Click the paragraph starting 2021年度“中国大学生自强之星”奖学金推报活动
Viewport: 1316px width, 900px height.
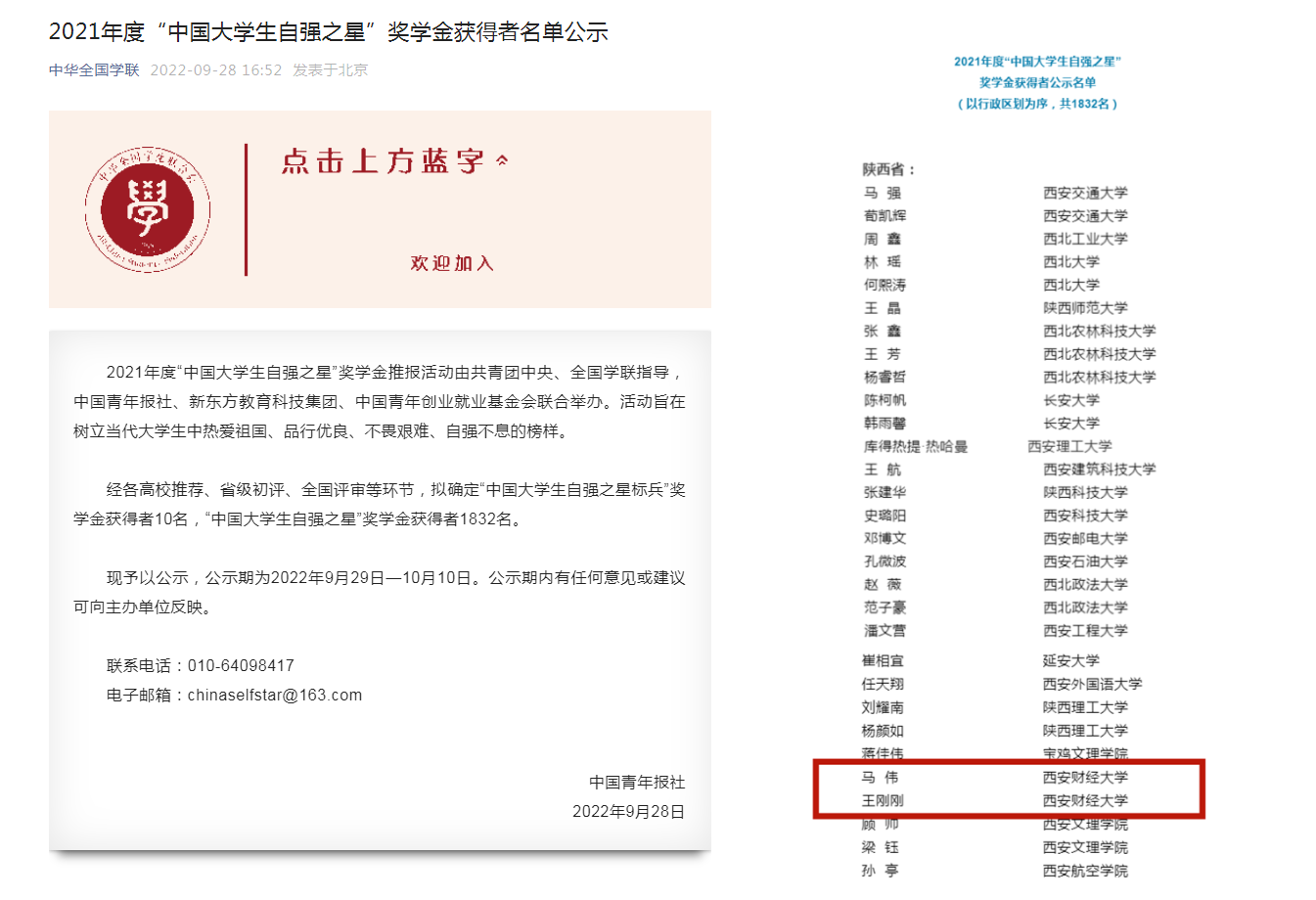coord(380,402)
